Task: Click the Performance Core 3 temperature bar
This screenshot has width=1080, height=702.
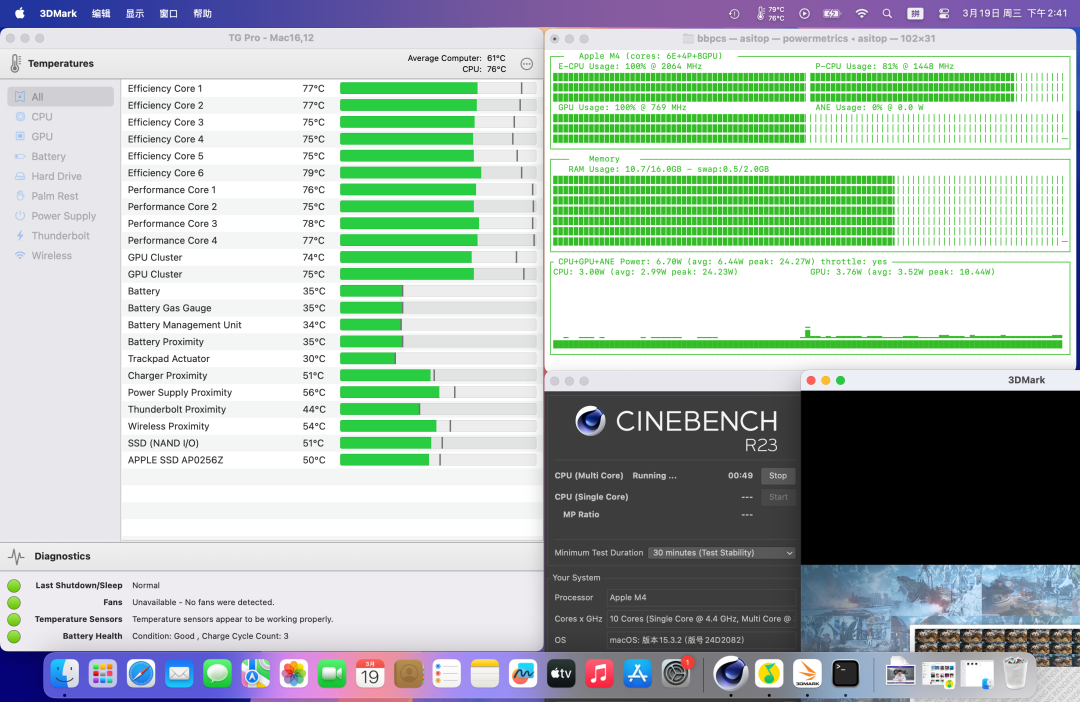Action: coord(438,224)
